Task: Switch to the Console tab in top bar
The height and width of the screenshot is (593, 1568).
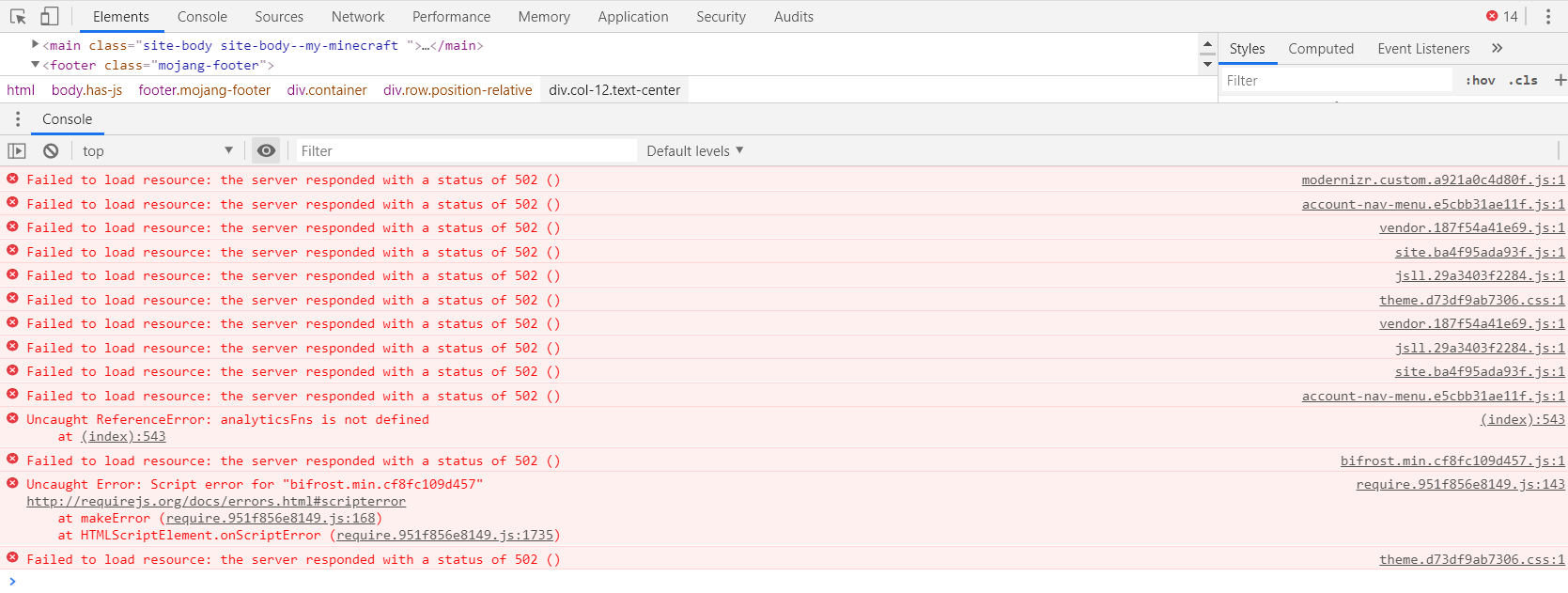Action: [202, 17]
